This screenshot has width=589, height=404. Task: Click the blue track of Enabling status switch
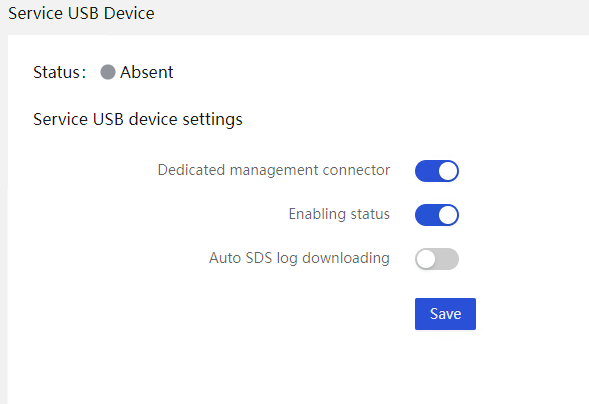[x=426, y=215]
